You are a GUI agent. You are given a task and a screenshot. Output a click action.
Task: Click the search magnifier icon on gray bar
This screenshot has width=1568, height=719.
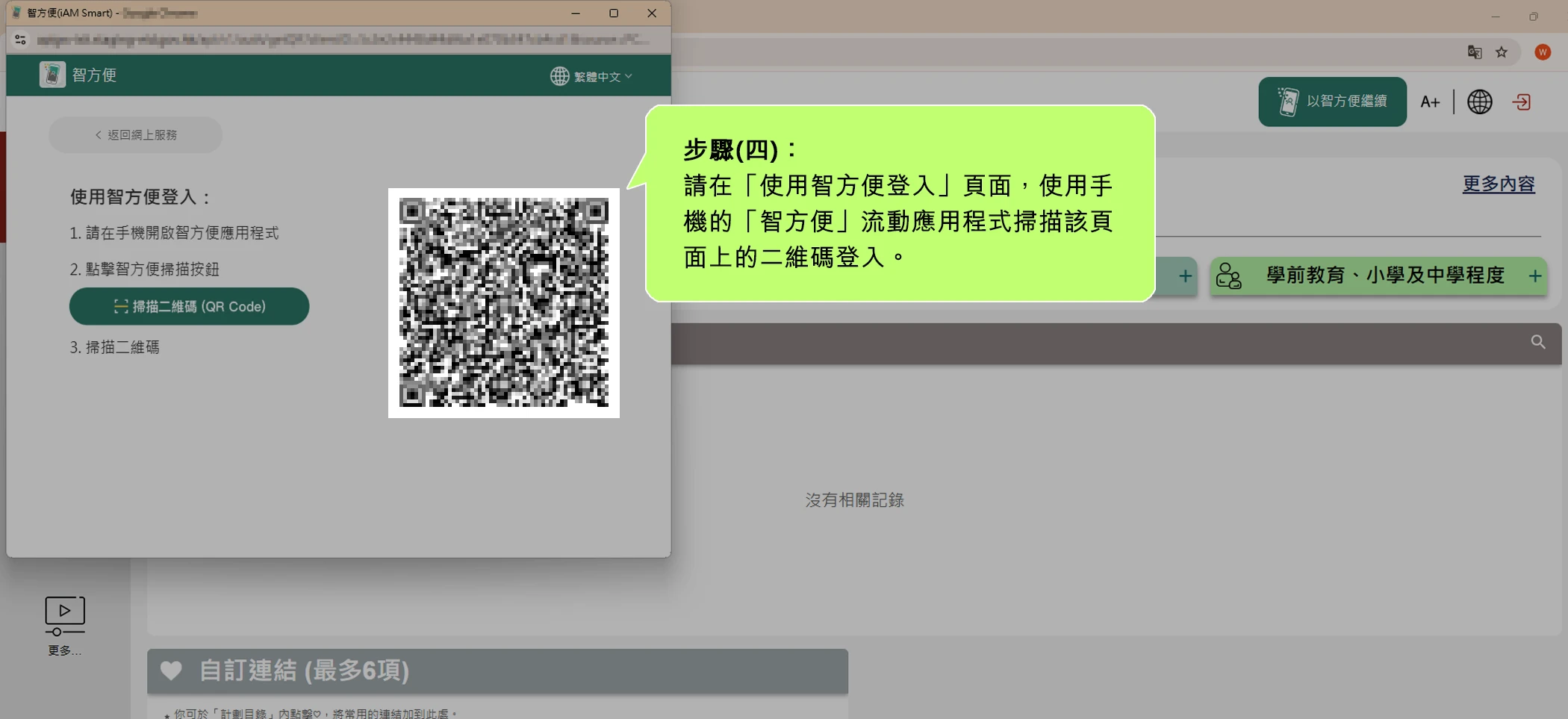click(x=1538, y=342)
